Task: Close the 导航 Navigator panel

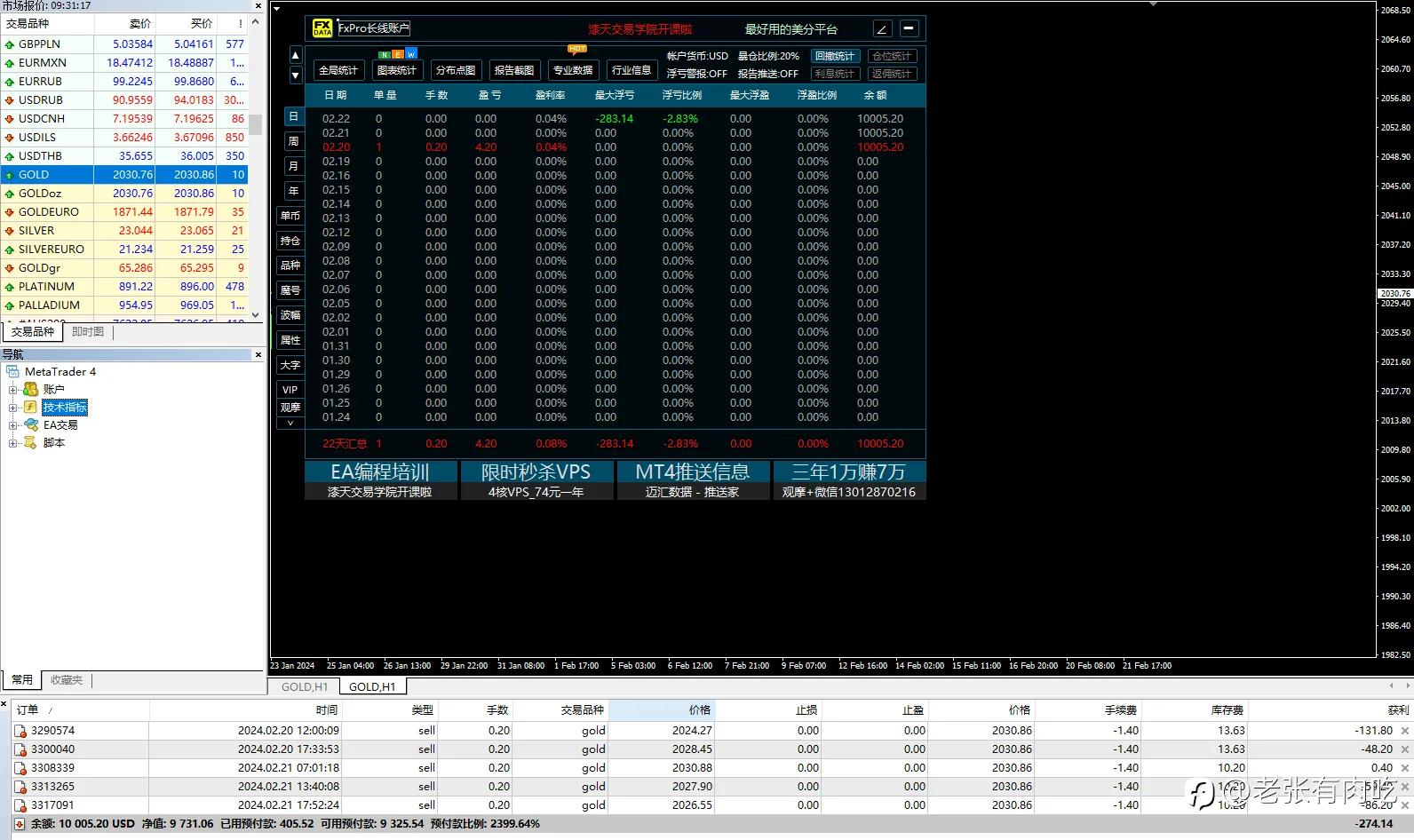Action: pos(258,354)
